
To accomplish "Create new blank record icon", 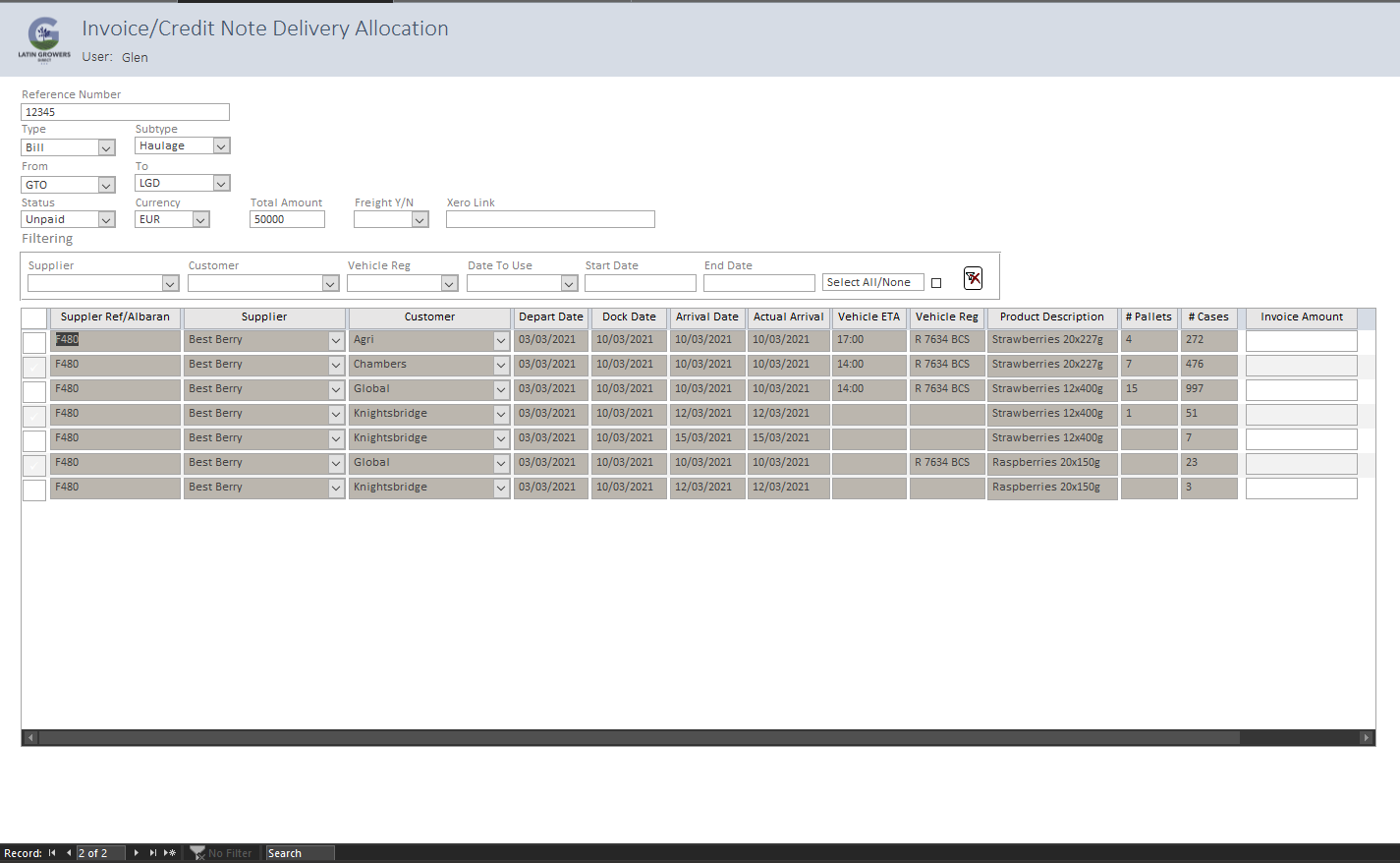I will click(170, 853).
